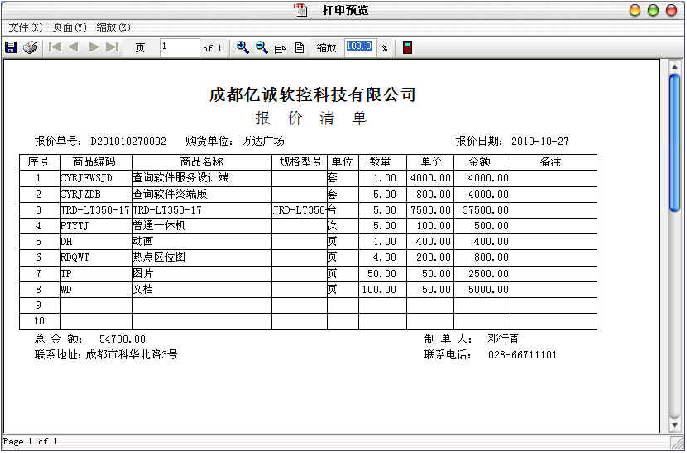Viewport: 687px width, 453px height.
Task: Click the 800.00 amount in RDQWT row
Action: pos(491,258)
